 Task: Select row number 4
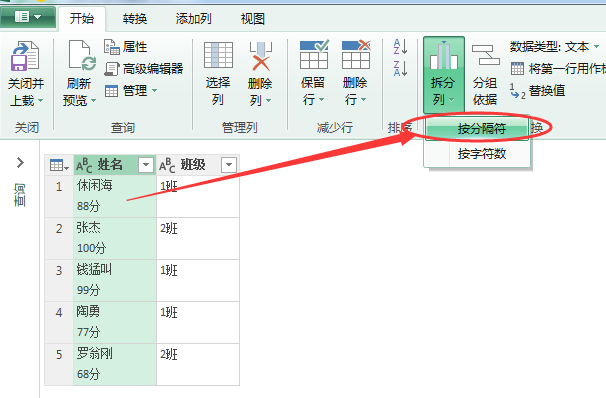point(59,322)
